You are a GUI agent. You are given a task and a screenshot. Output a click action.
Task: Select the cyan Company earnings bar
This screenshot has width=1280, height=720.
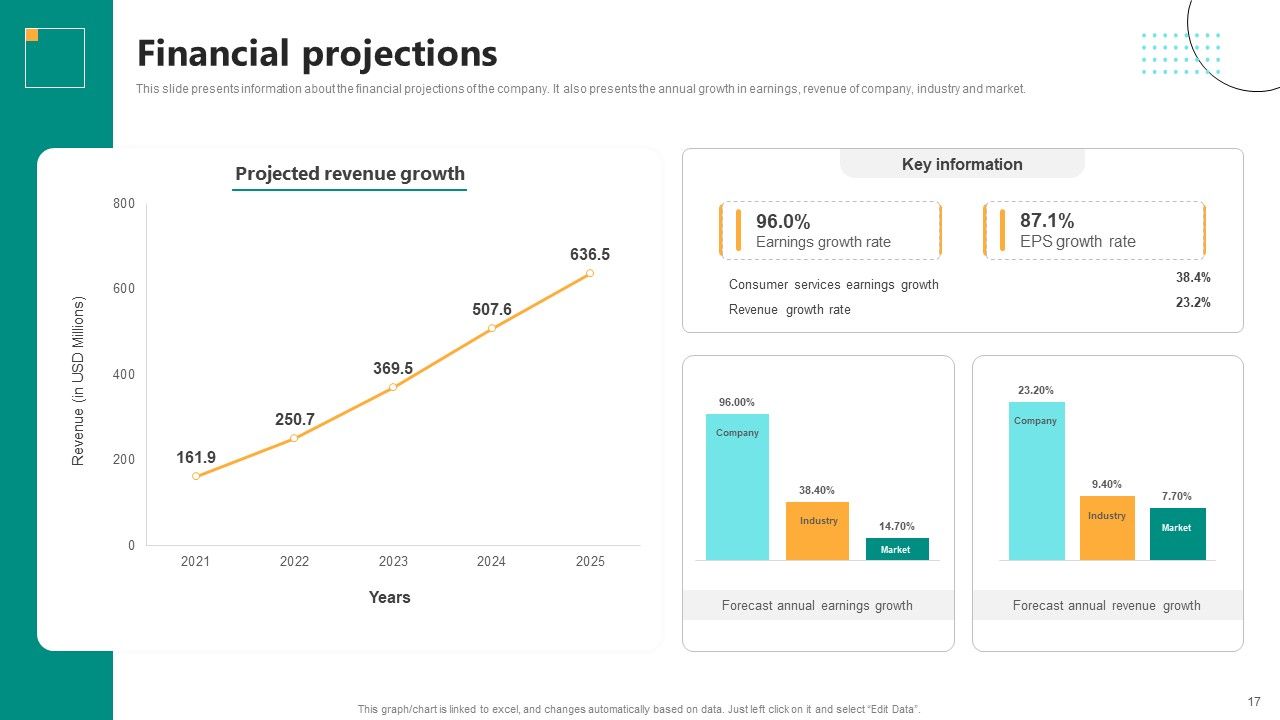click(x=737, y=487)
